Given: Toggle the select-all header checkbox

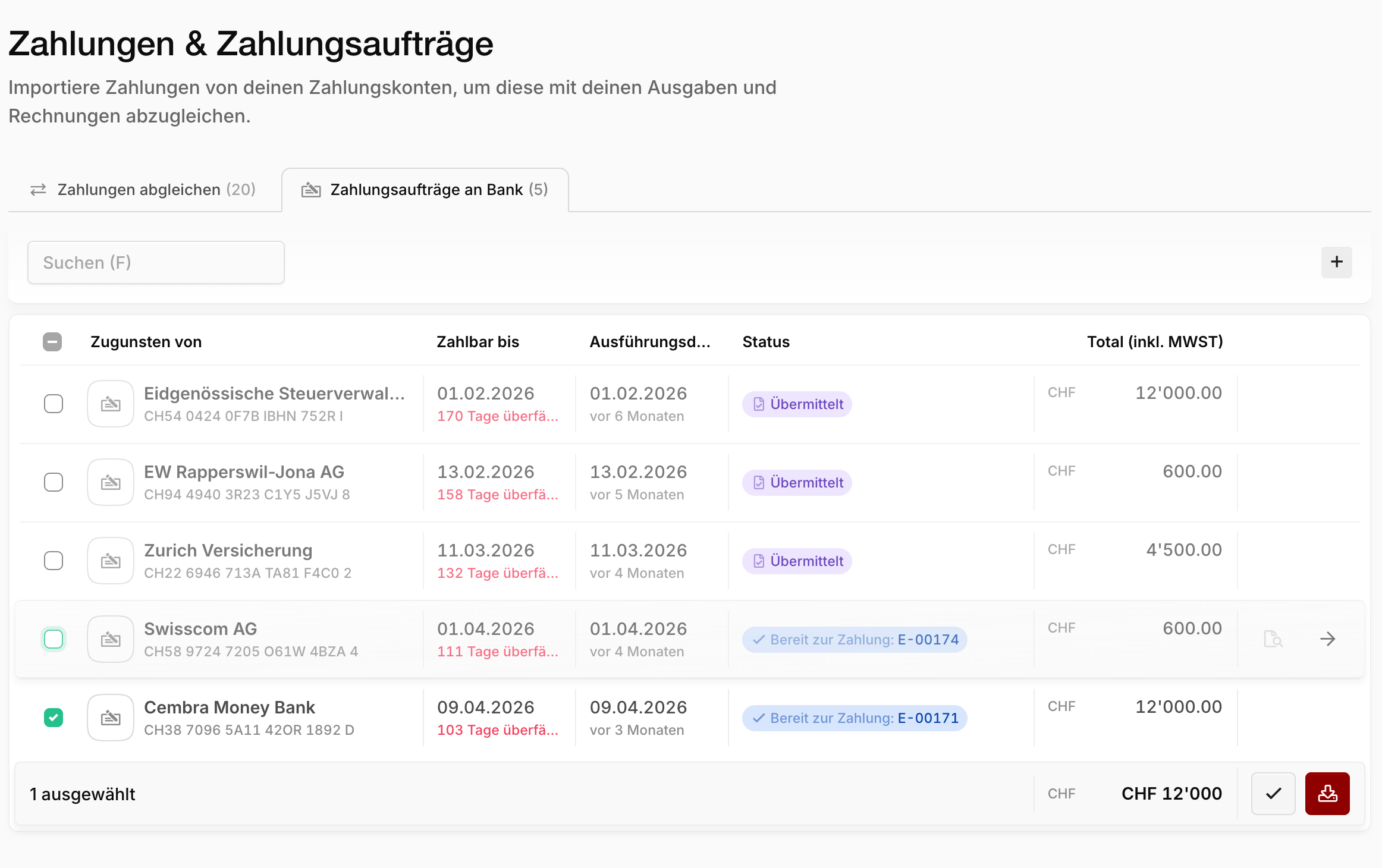Looking at the screenshot, I should [x=52, y=342].
